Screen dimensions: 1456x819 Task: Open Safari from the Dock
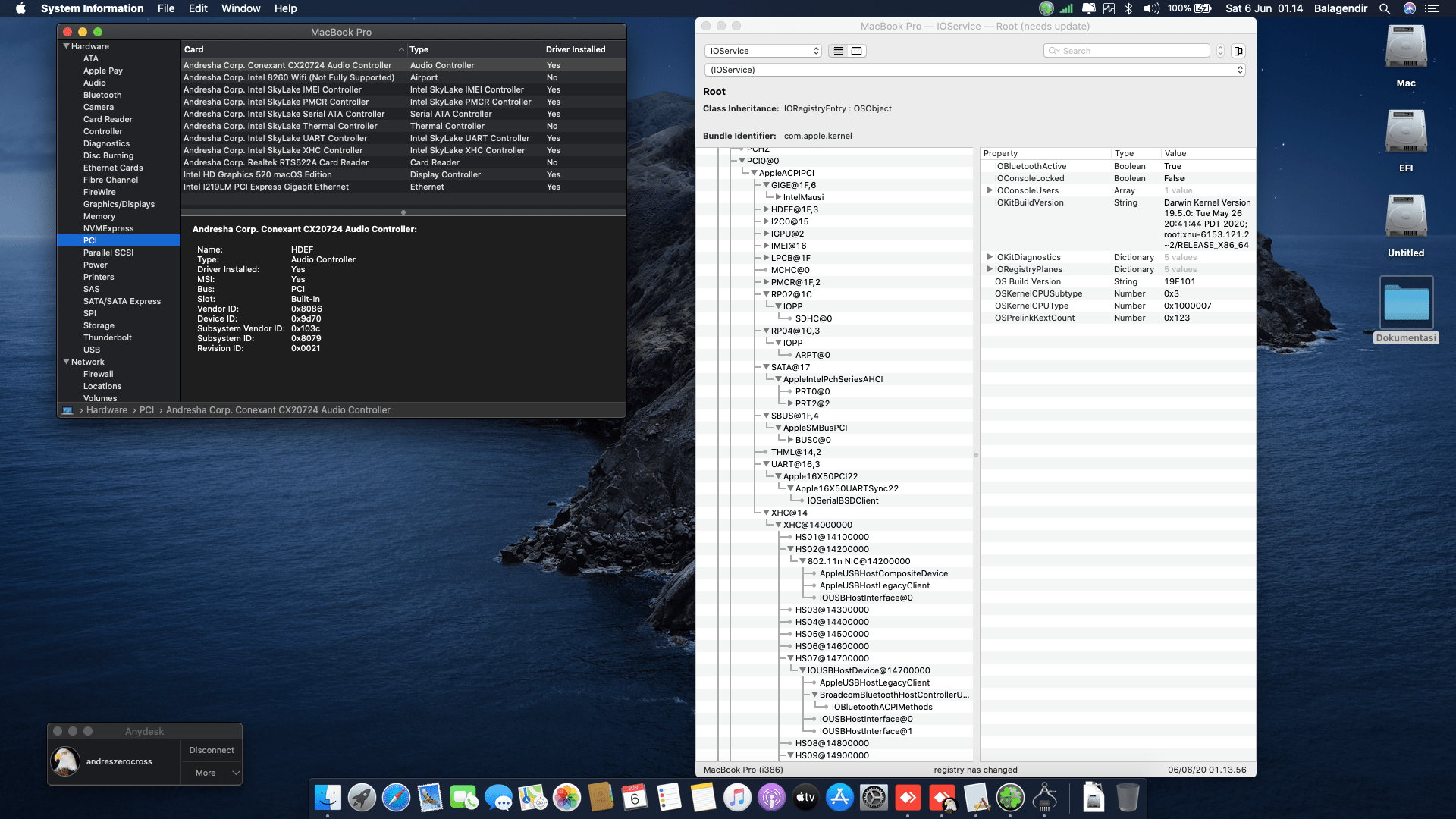tap(396, 798)
